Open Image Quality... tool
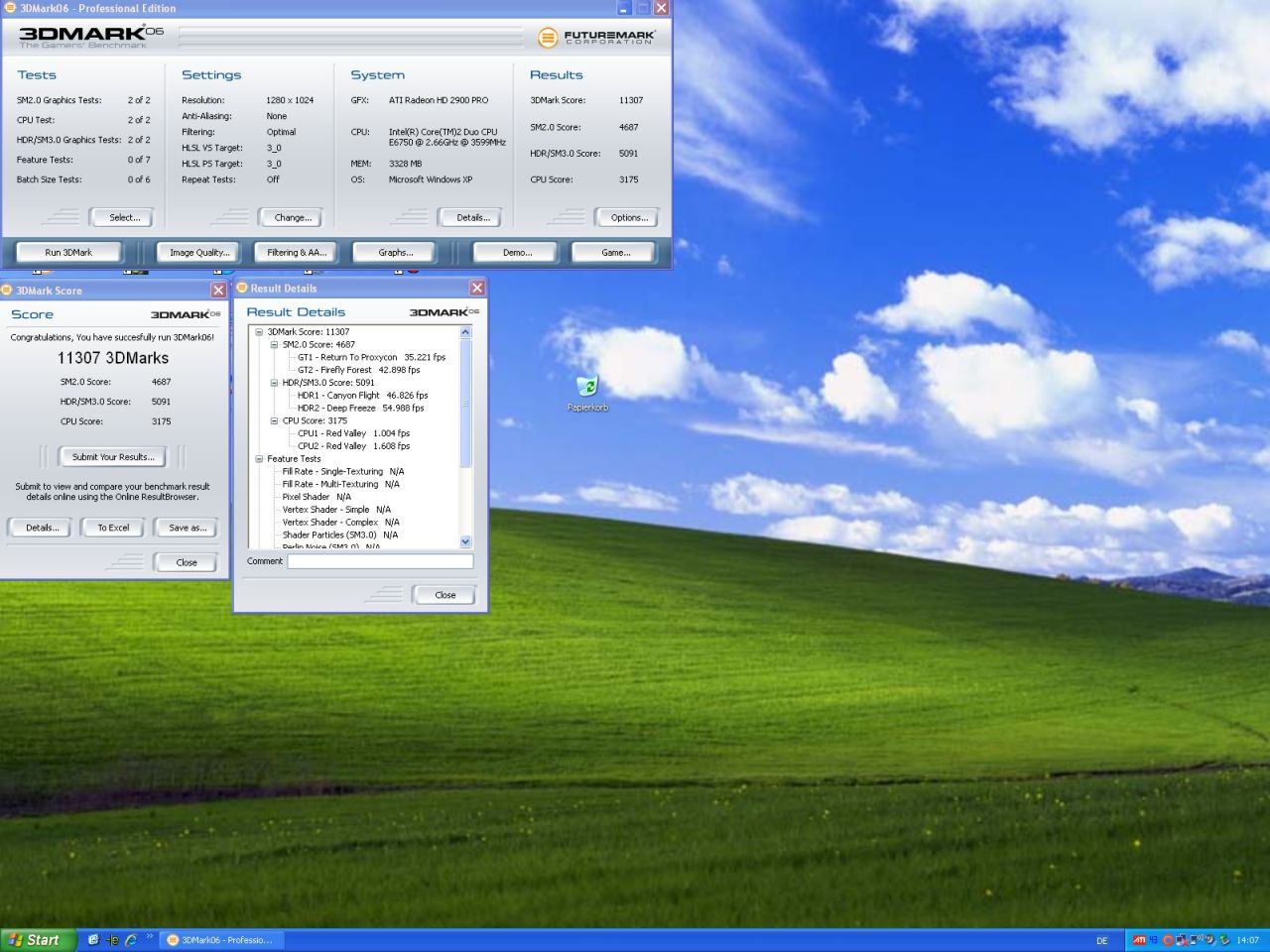This screenshot has height=952, width=1270. (198, 252)
